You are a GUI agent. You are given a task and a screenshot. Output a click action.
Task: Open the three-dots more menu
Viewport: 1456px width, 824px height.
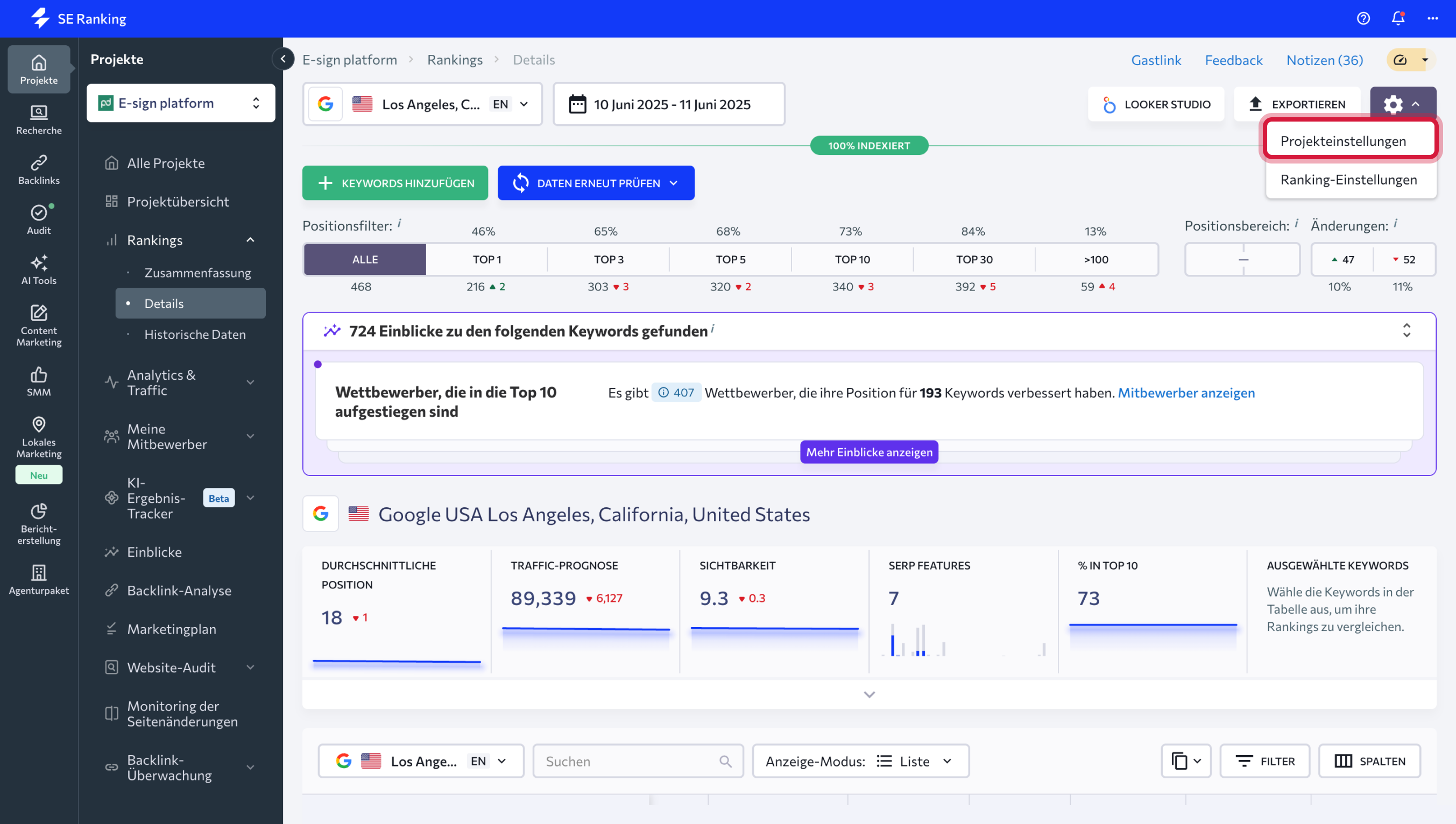(1433, 19)
